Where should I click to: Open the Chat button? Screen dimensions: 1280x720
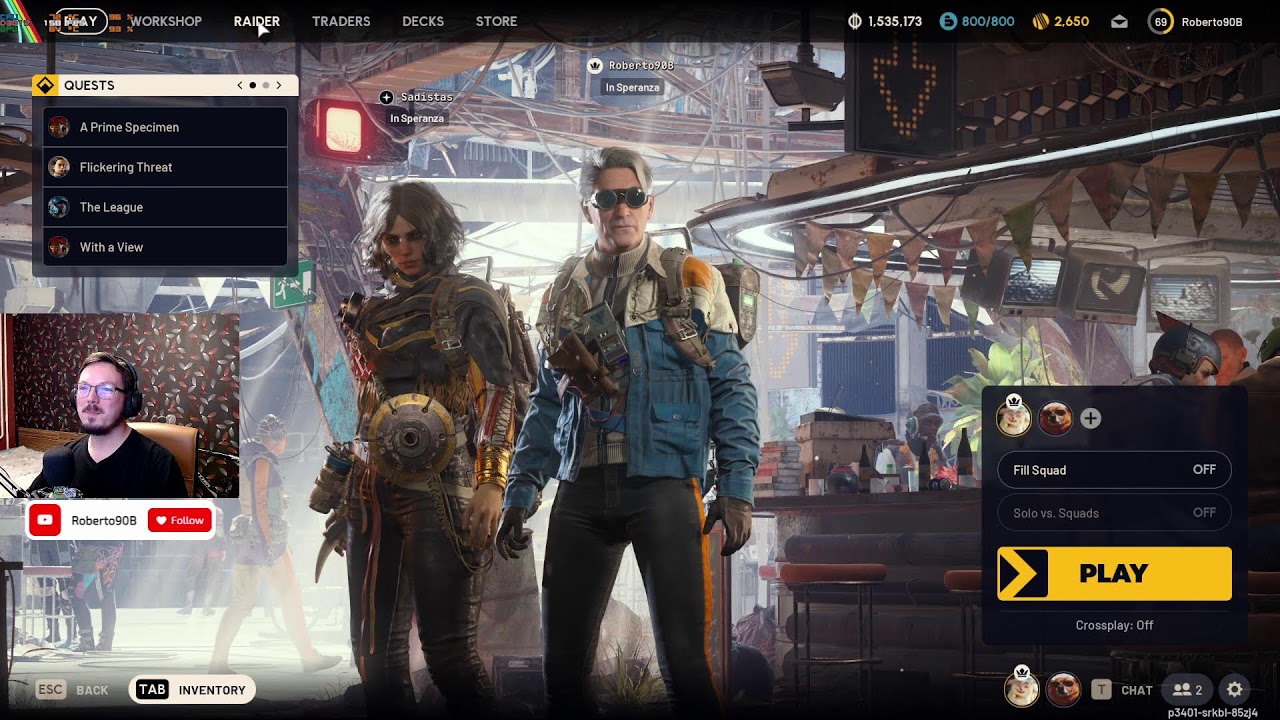(1121, 690)
